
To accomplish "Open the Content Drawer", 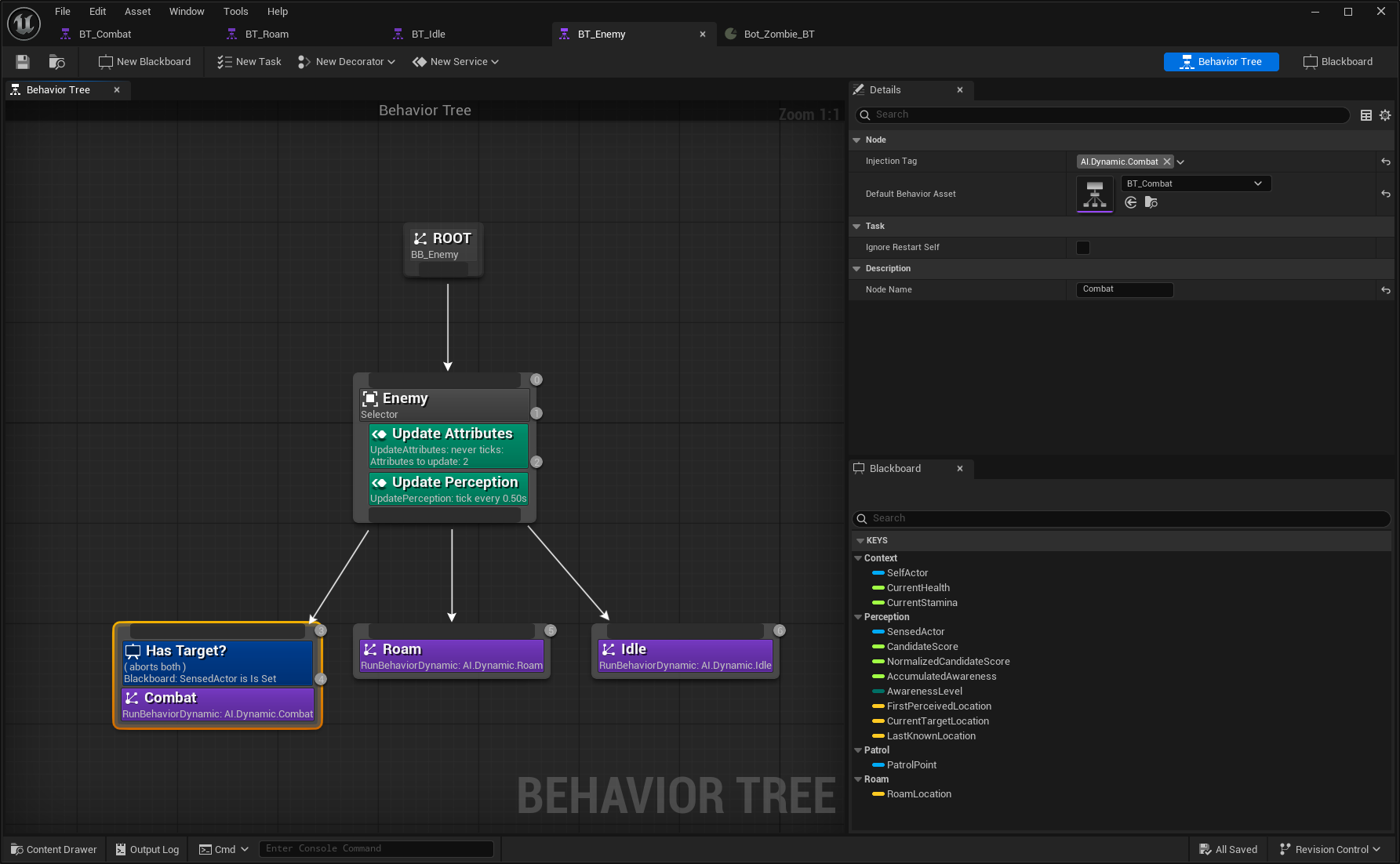I will pos(53,849).
